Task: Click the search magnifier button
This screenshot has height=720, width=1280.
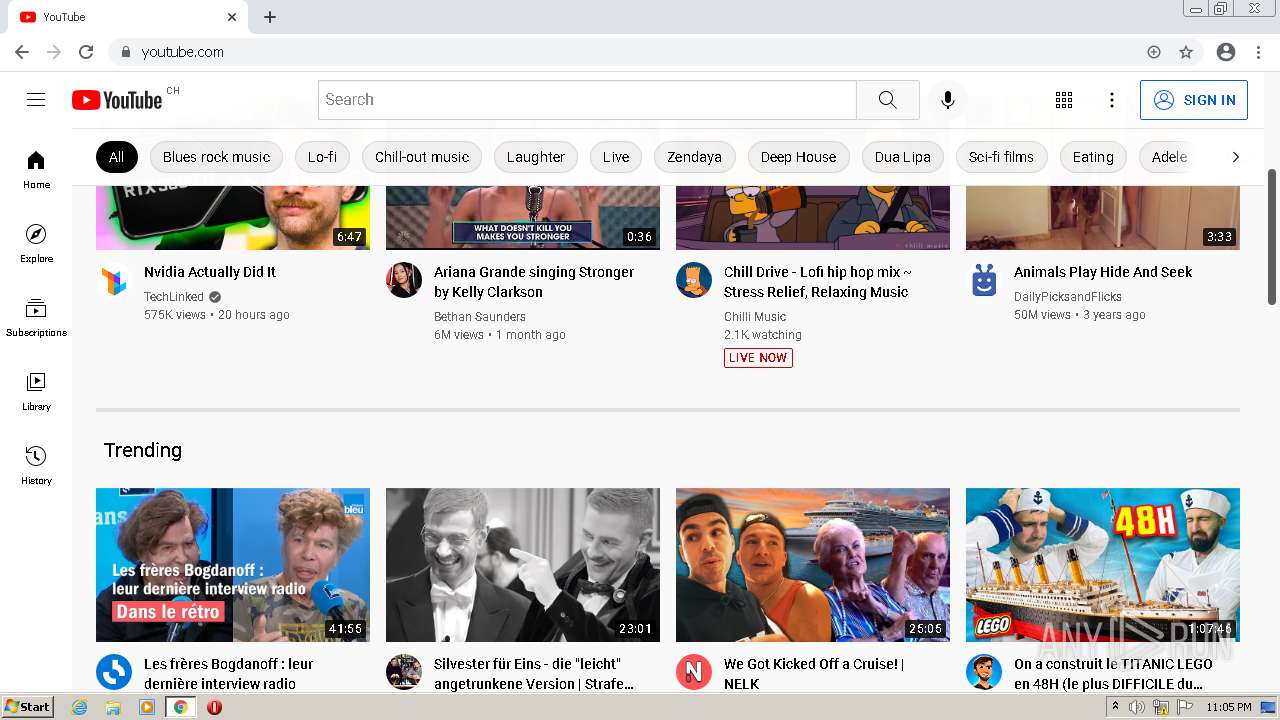Action: 888,100
